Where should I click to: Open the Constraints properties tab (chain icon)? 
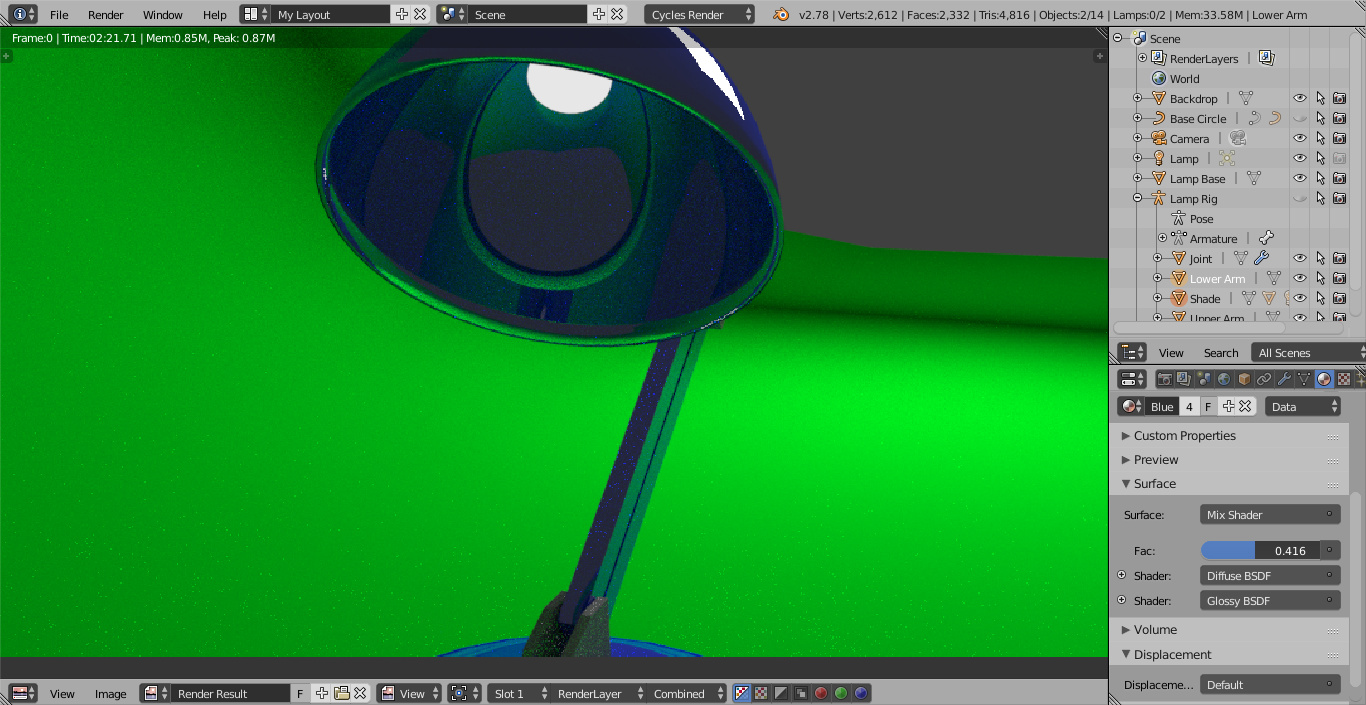pos(1264,379)
